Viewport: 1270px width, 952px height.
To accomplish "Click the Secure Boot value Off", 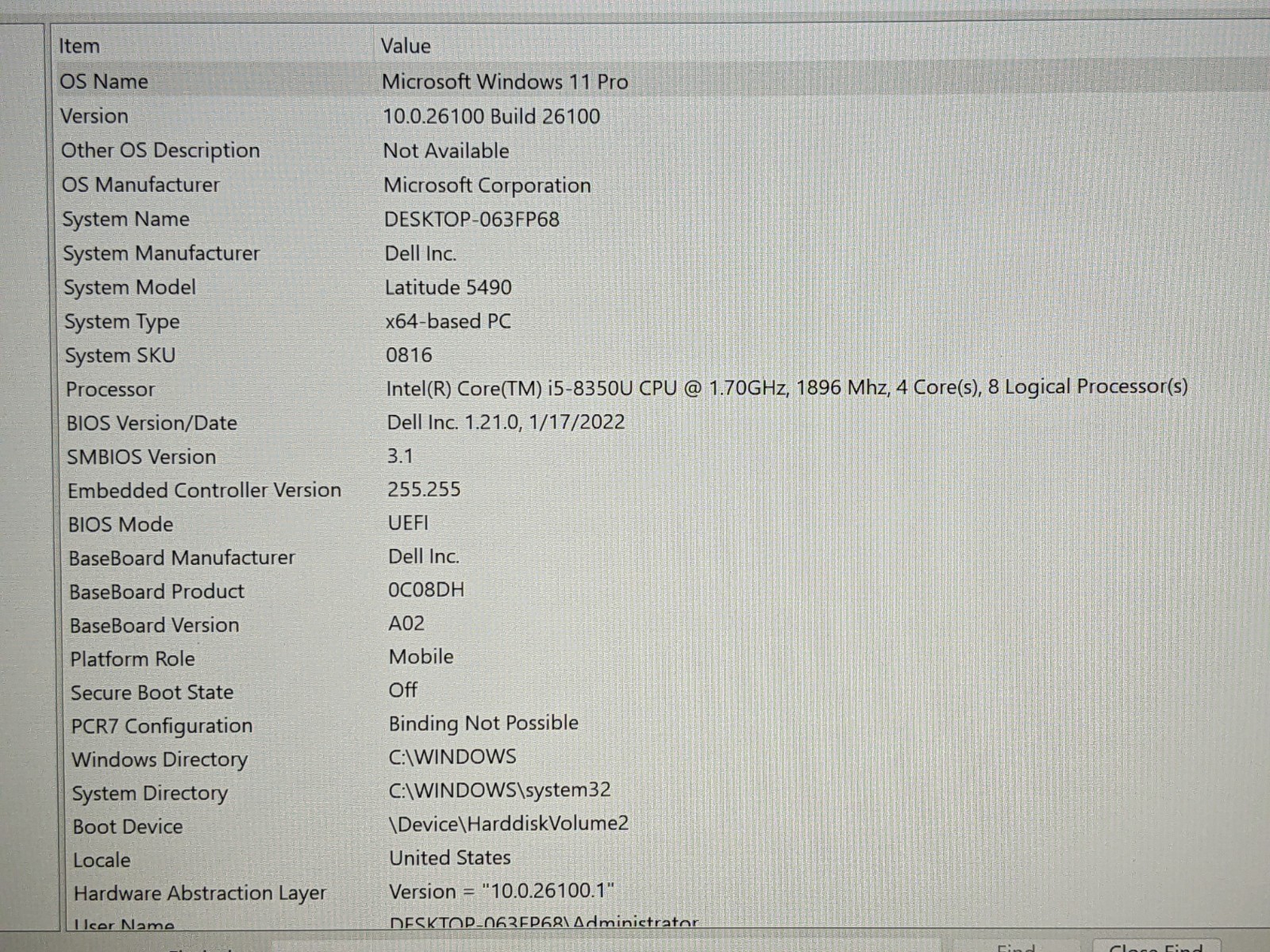I will tap(403, 690).
